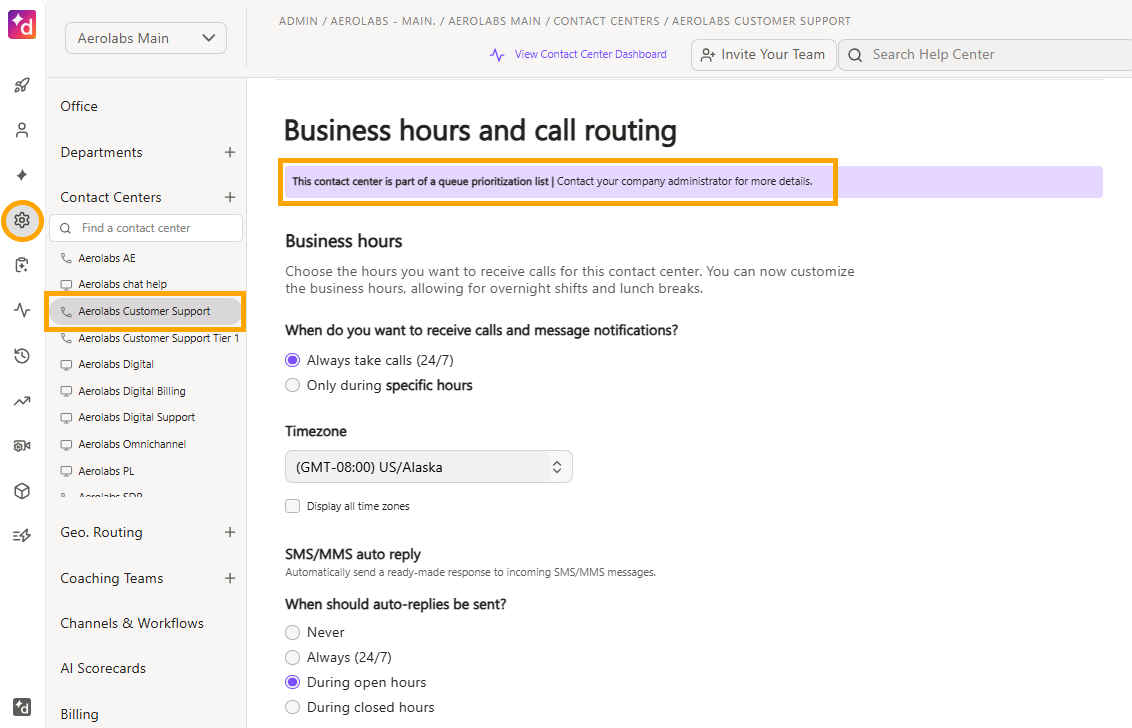
Task: Open the trending analytics arrow icon
Action: click(22, 401)
